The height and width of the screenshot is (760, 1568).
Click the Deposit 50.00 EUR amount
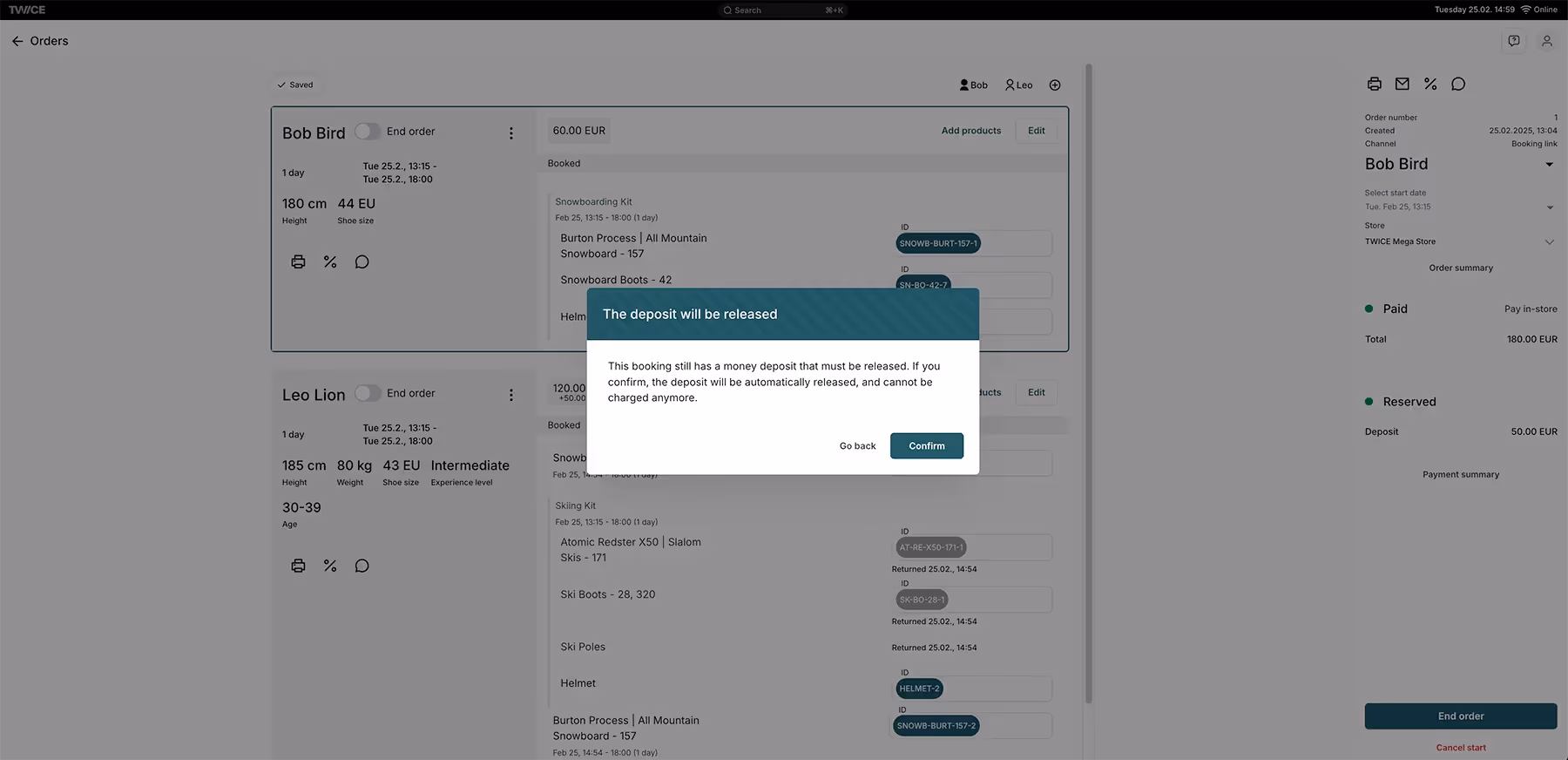[1534, 432]
